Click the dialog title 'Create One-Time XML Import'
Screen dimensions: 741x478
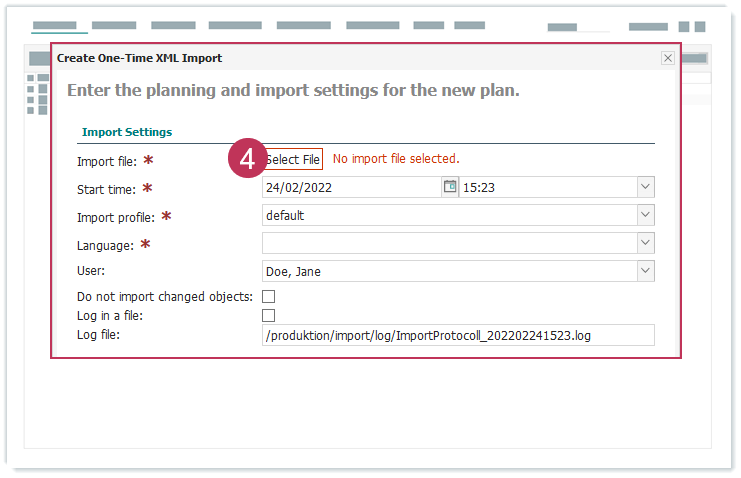[x=140, y=59]
